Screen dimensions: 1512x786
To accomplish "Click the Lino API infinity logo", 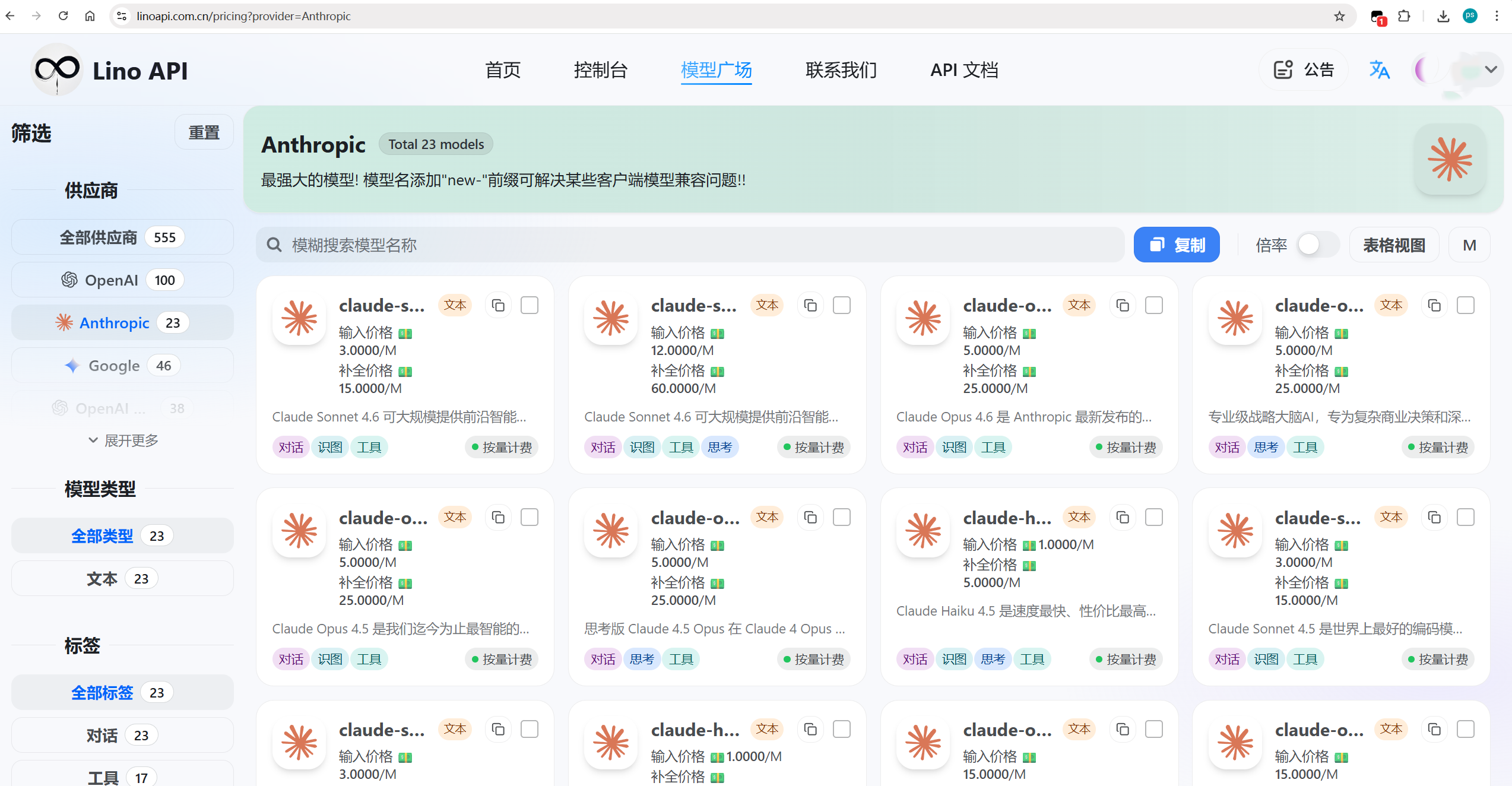I will pyautogui.click(x=56, y=70).
